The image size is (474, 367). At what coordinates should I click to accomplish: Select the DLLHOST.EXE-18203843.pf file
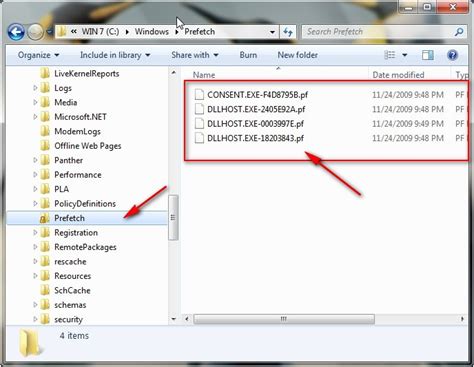255,138
